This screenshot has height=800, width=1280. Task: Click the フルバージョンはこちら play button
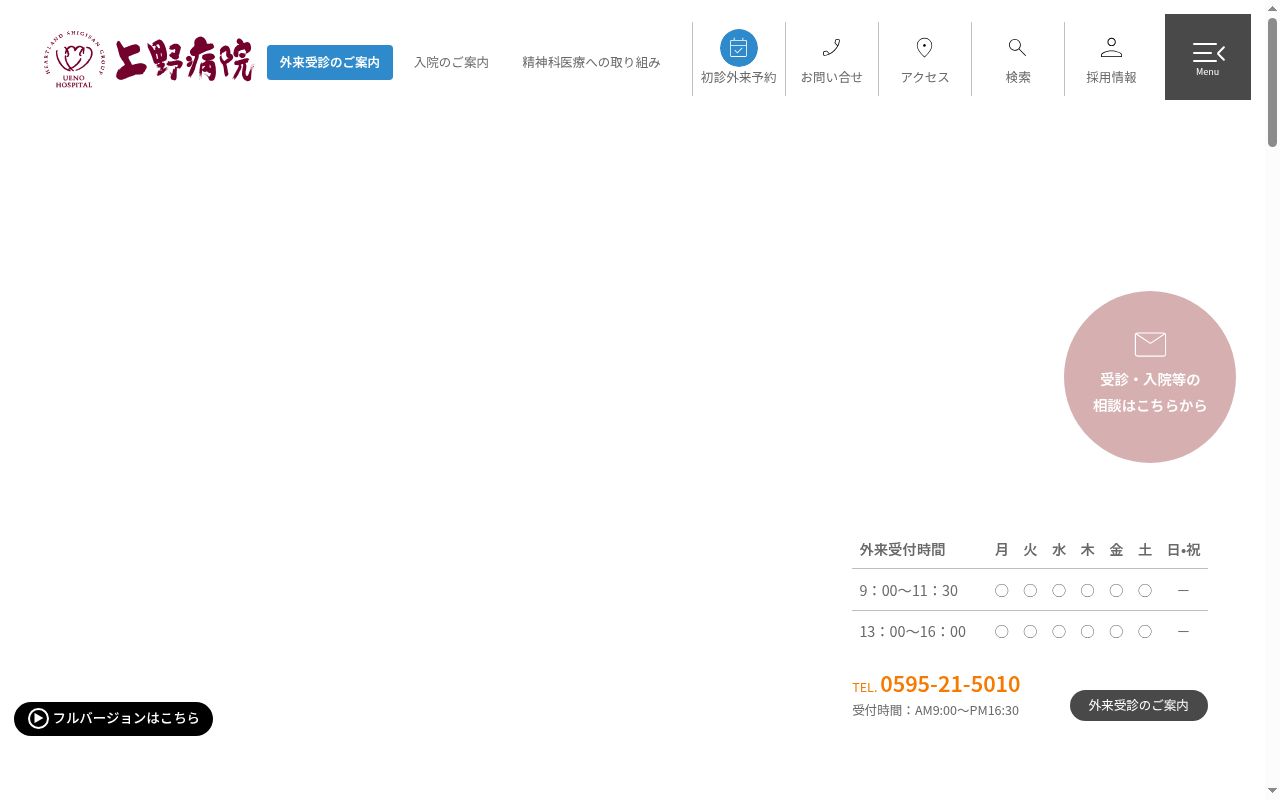pos(114,718)
